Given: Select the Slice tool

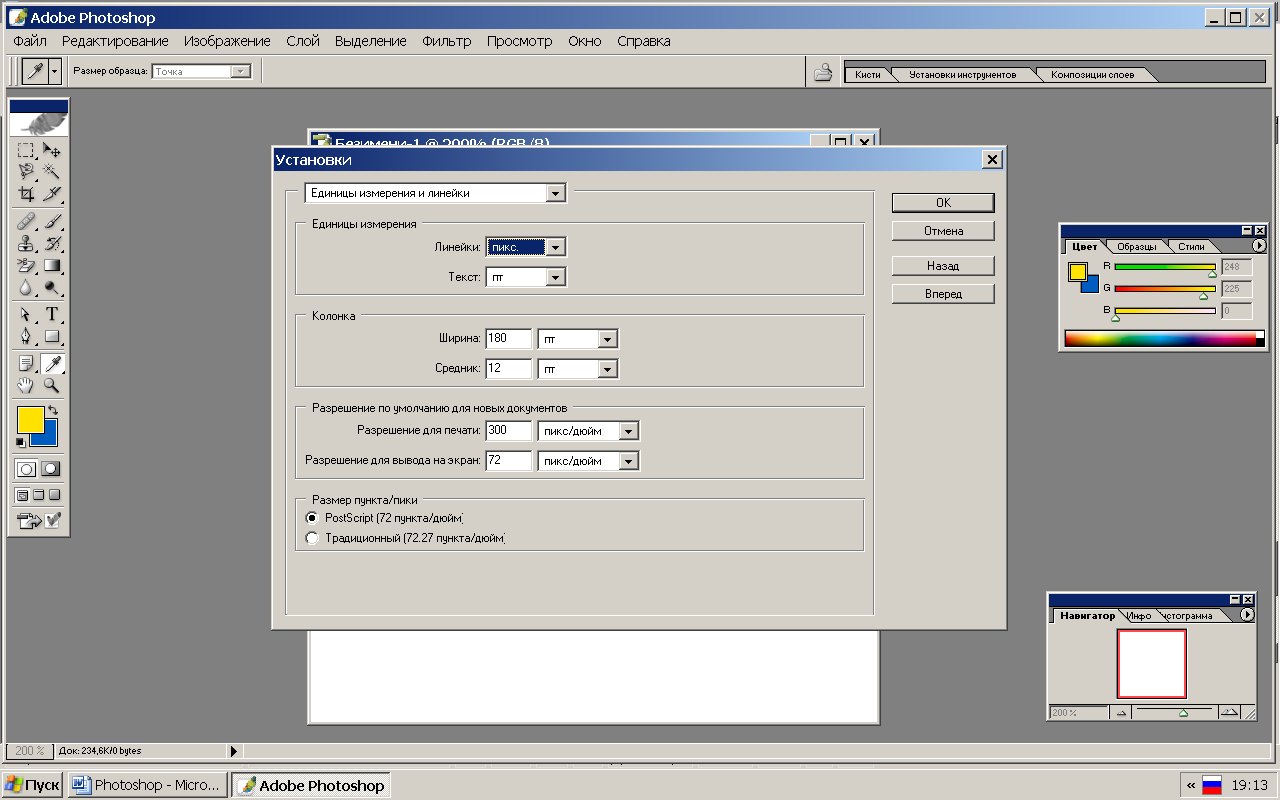Looking at the screenshot, I should [x=52, y=193].
